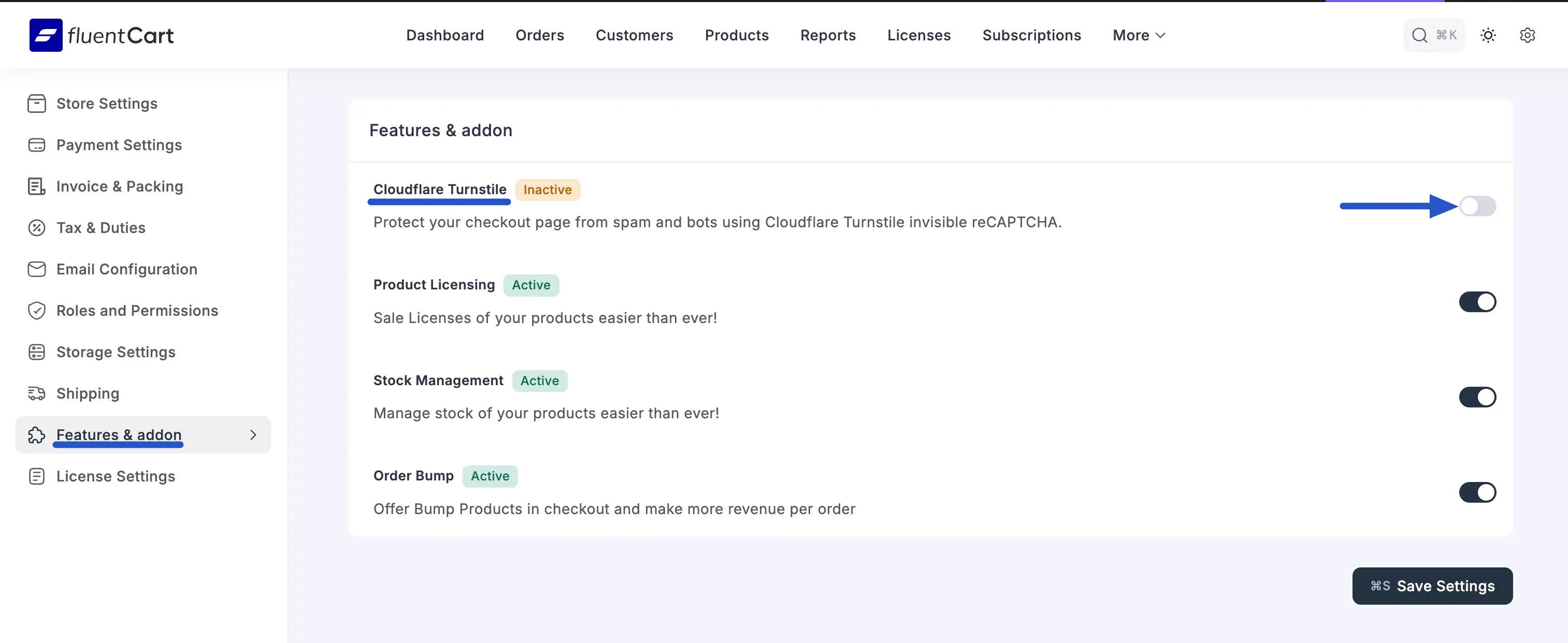
Task: Click the fluentCart logo
Action: [100, 35]
